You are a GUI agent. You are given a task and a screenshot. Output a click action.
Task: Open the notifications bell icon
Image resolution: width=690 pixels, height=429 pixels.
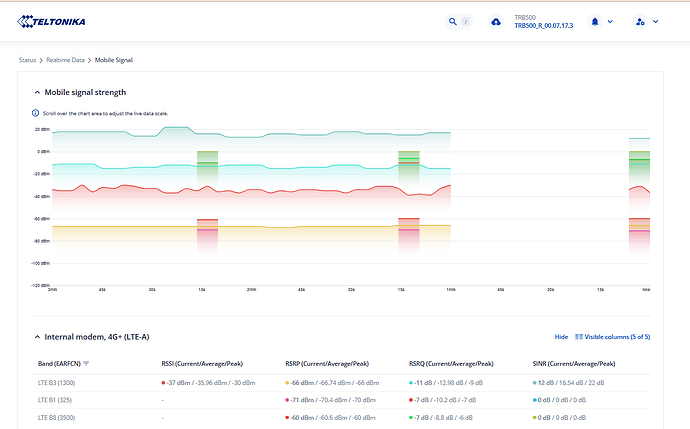click(x=595, y=21)
